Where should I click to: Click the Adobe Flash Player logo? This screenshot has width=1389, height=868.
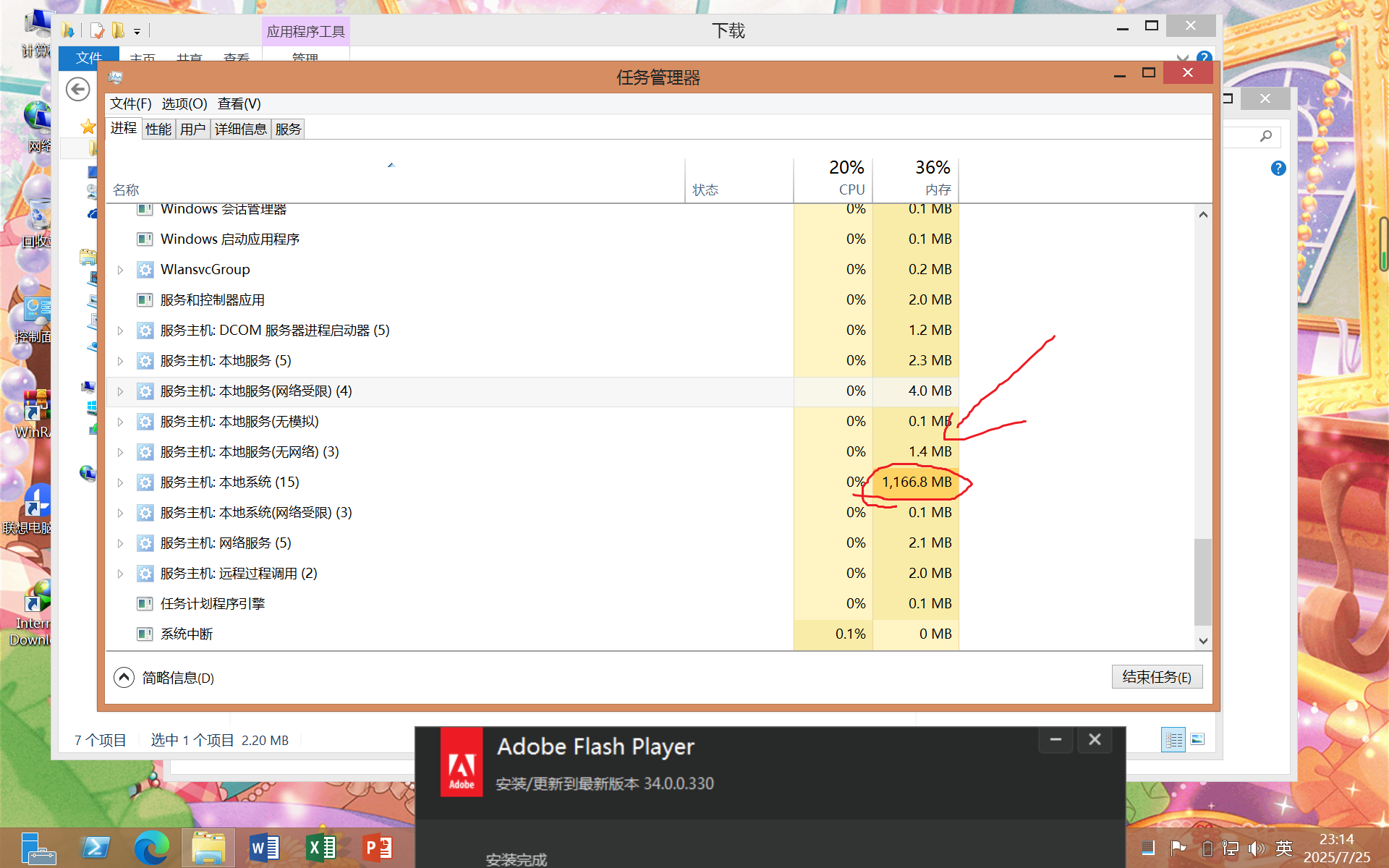462,762
